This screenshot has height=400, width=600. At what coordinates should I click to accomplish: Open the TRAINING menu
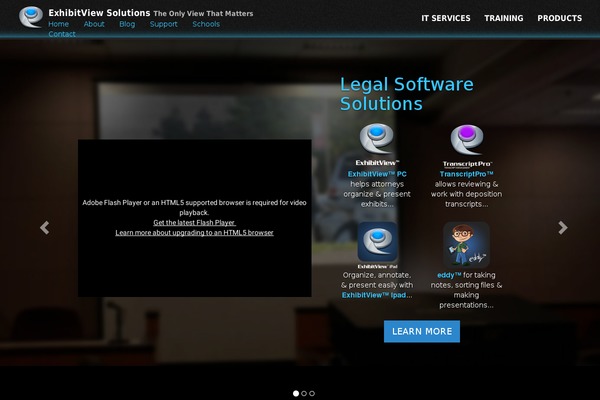click(x=504, y=18)
